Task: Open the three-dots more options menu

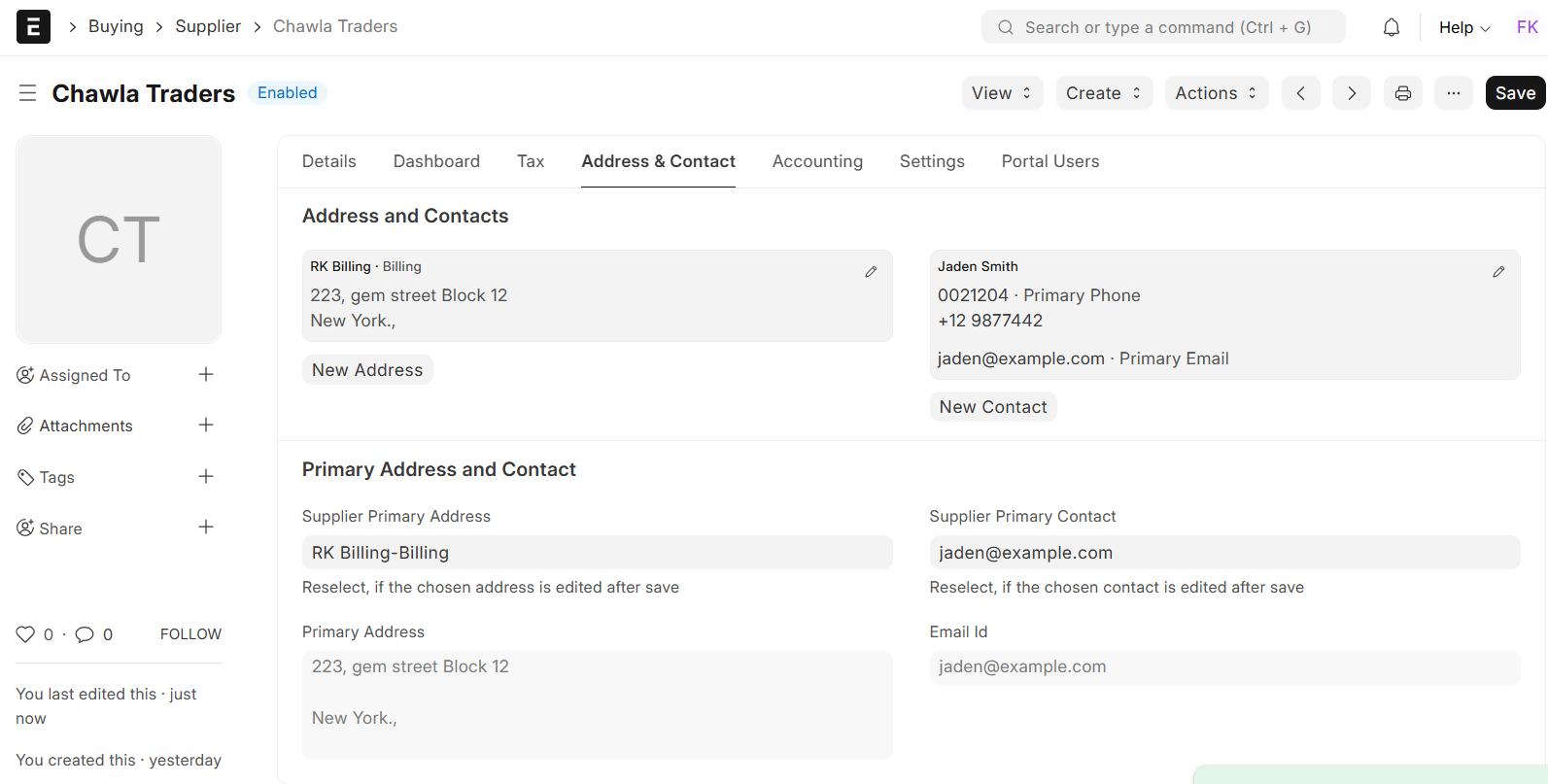Action: 1453,93
